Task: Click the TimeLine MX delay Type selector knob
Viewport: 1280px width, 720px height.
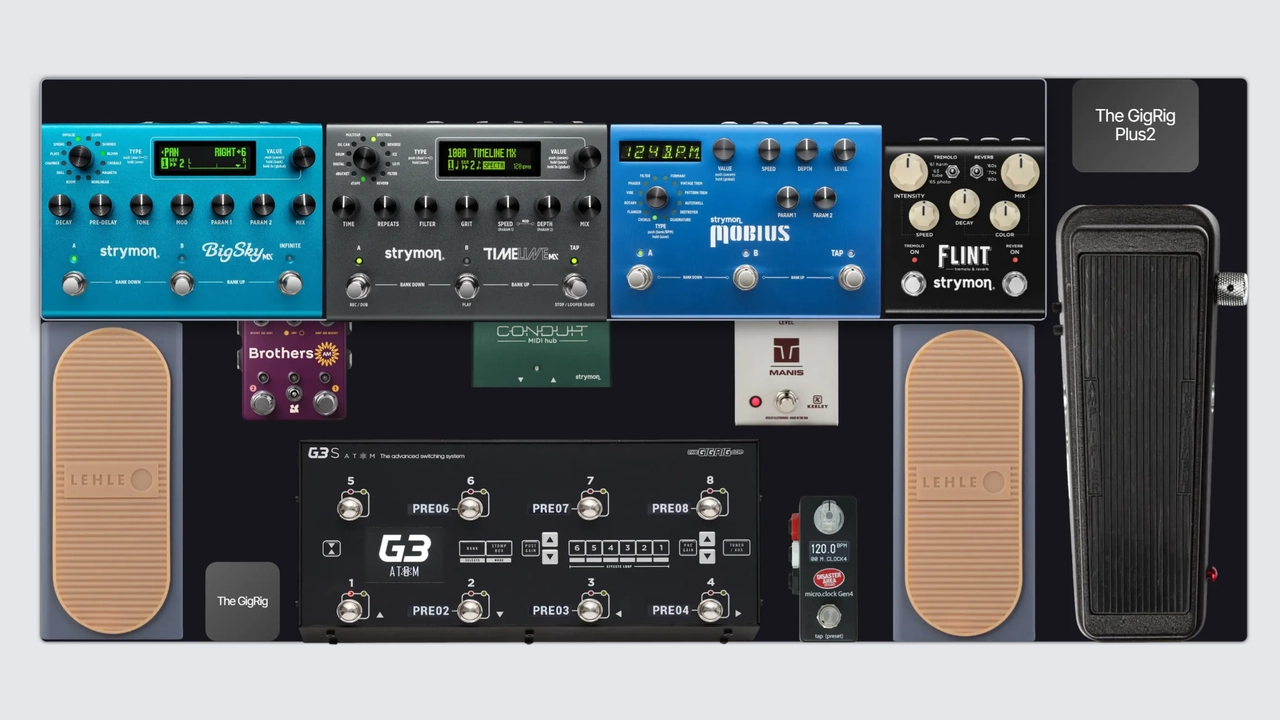Action: [365, 158]
